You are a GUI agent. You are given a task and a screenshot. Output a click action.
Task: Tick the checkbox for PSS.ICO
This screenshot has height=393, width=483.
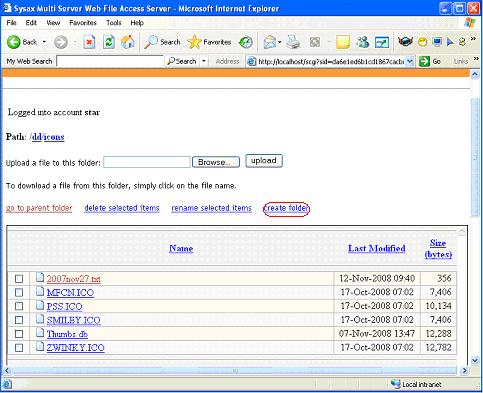[19, 306]
